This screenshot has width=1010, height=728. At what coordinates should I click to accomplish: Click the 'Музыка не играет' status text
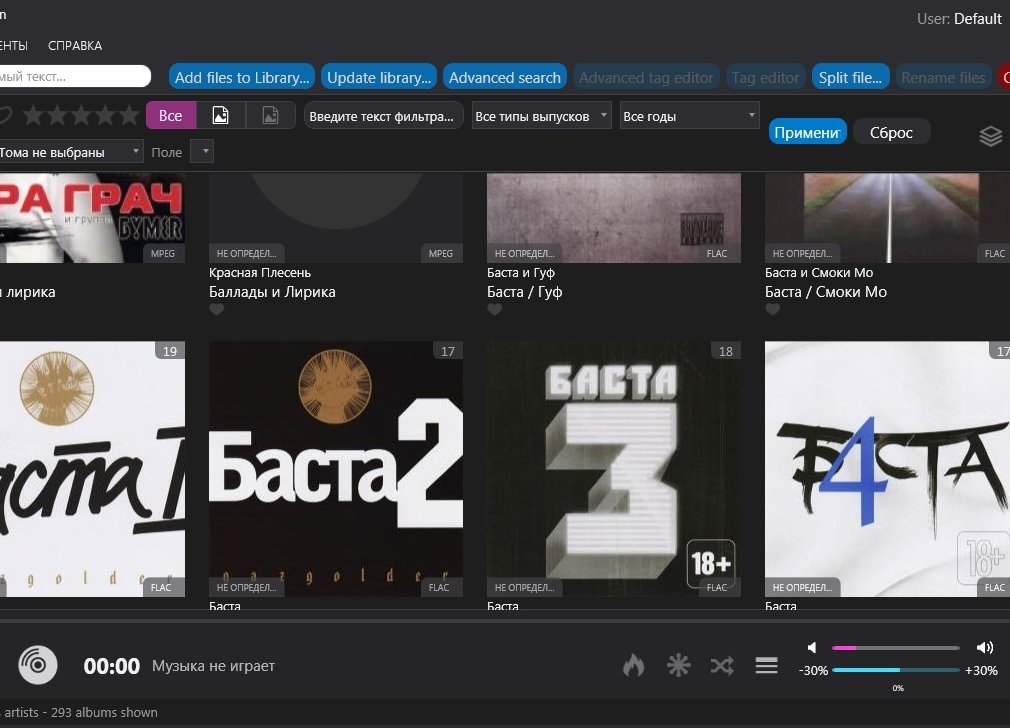coord(213,666)
